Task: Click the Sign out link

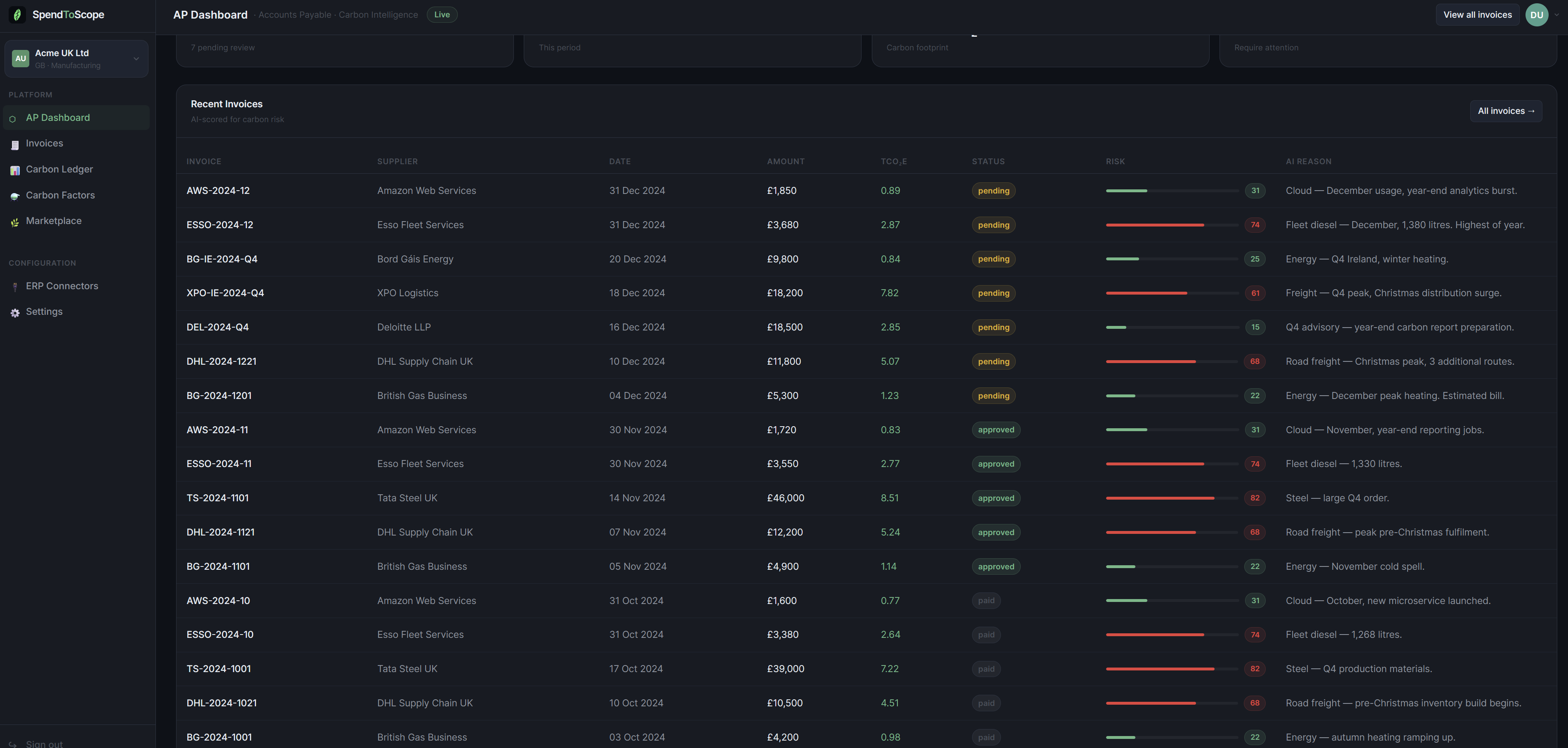Action: click(44, 743)
